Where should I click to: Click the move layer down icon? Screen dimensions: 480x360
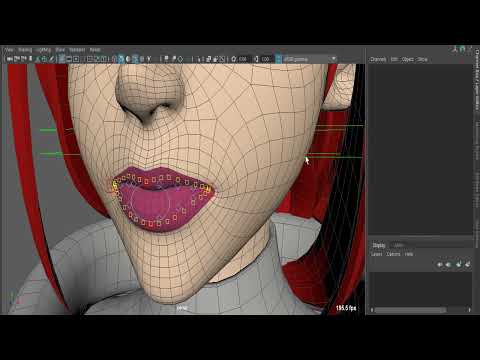click(449, 264)
